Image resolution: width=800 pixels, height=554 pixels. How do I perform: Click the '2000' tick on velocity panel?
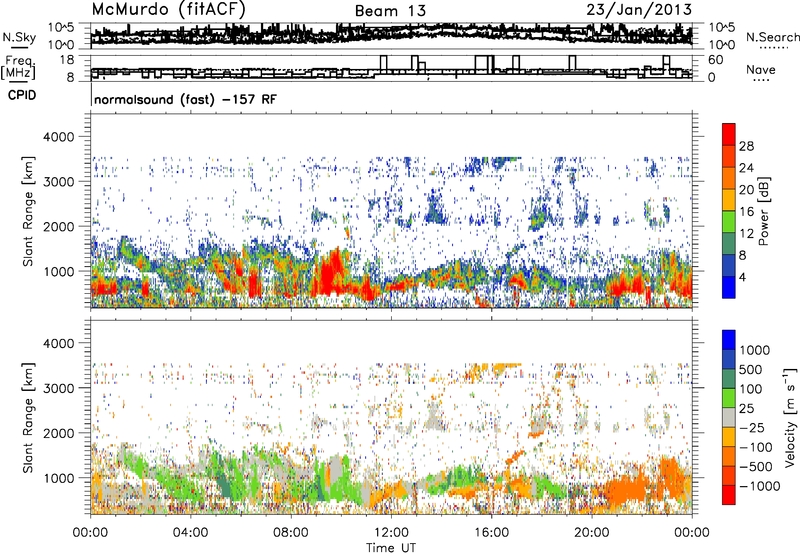pyautogui.click(x=59, y=433)
